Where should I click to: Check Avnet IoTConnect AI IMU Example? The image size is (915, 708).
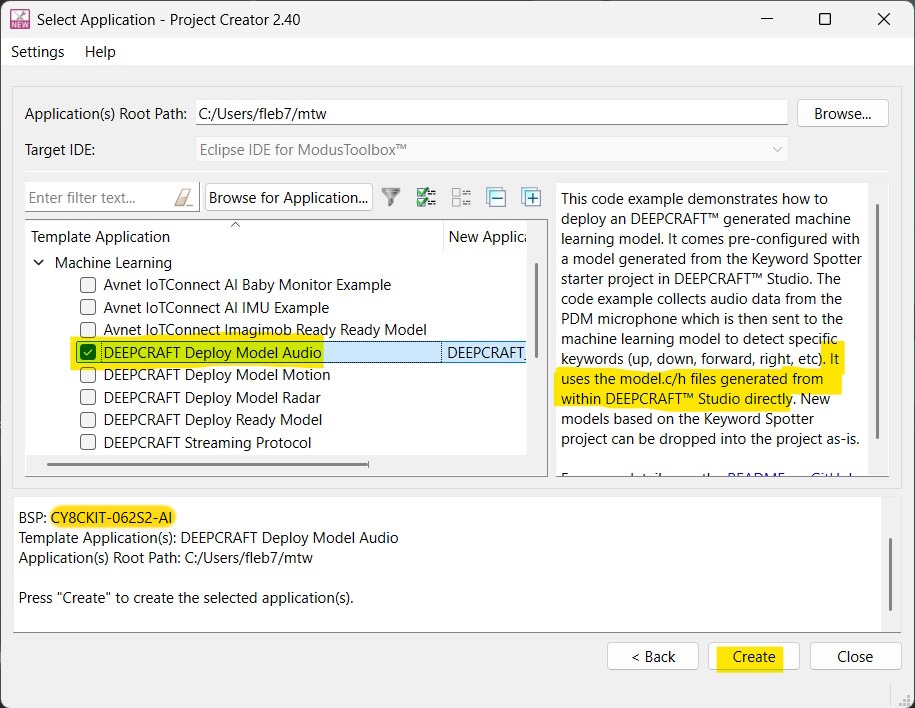click(88, 307)
